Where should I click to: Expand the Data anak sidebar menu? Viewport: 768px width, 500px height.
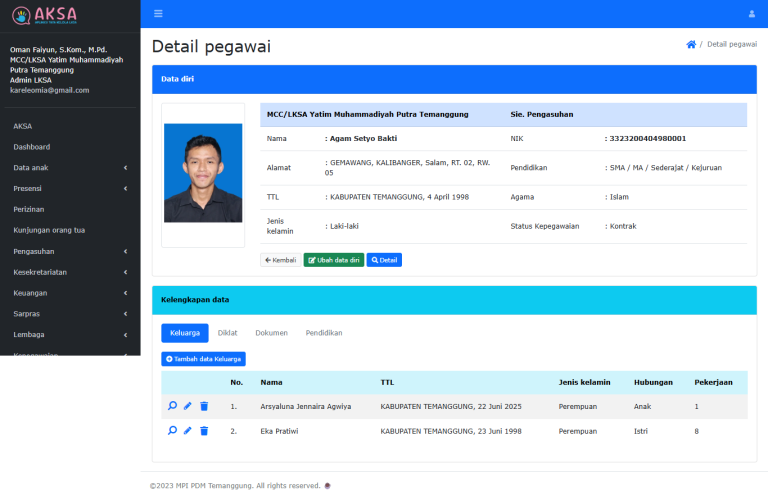click(x=70, y=168)
